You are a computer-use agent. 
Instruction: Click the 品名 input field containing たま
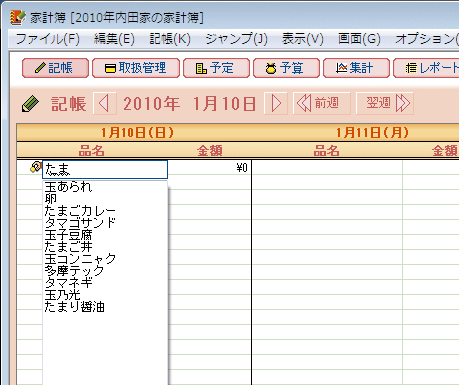tap(105, 169)
